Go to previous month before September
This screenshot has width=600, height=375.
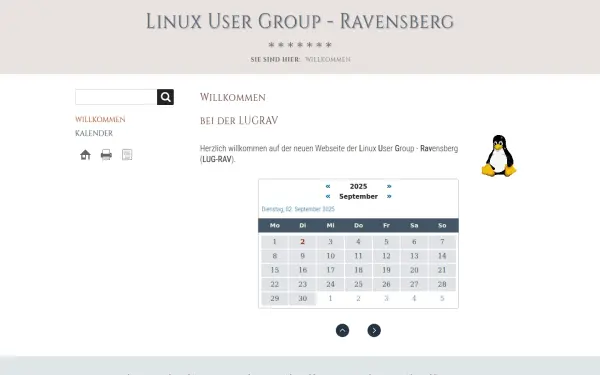(x=328, y=196)
